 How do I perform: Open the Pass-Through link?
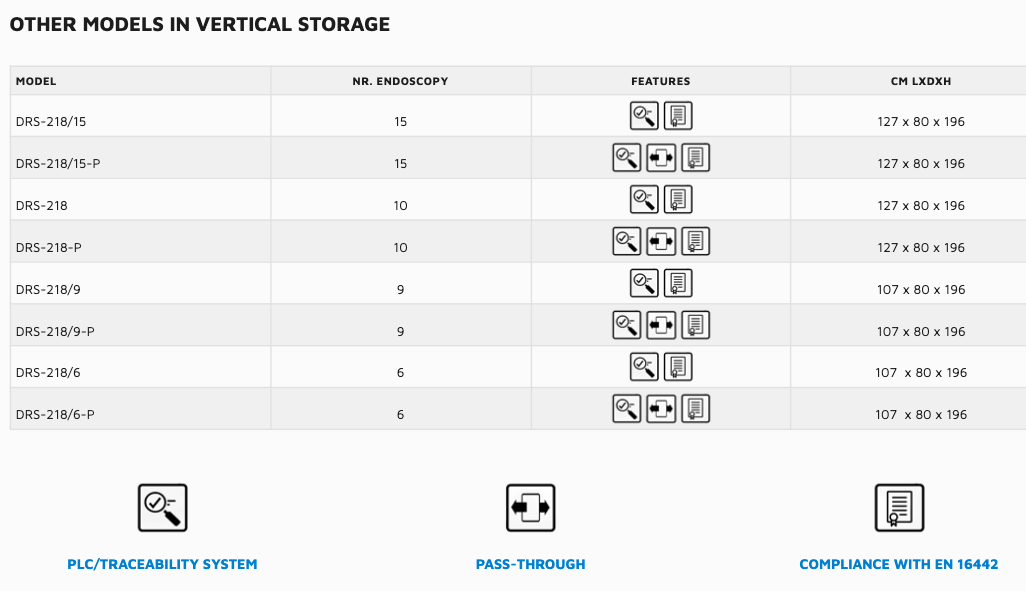point(531,564)
